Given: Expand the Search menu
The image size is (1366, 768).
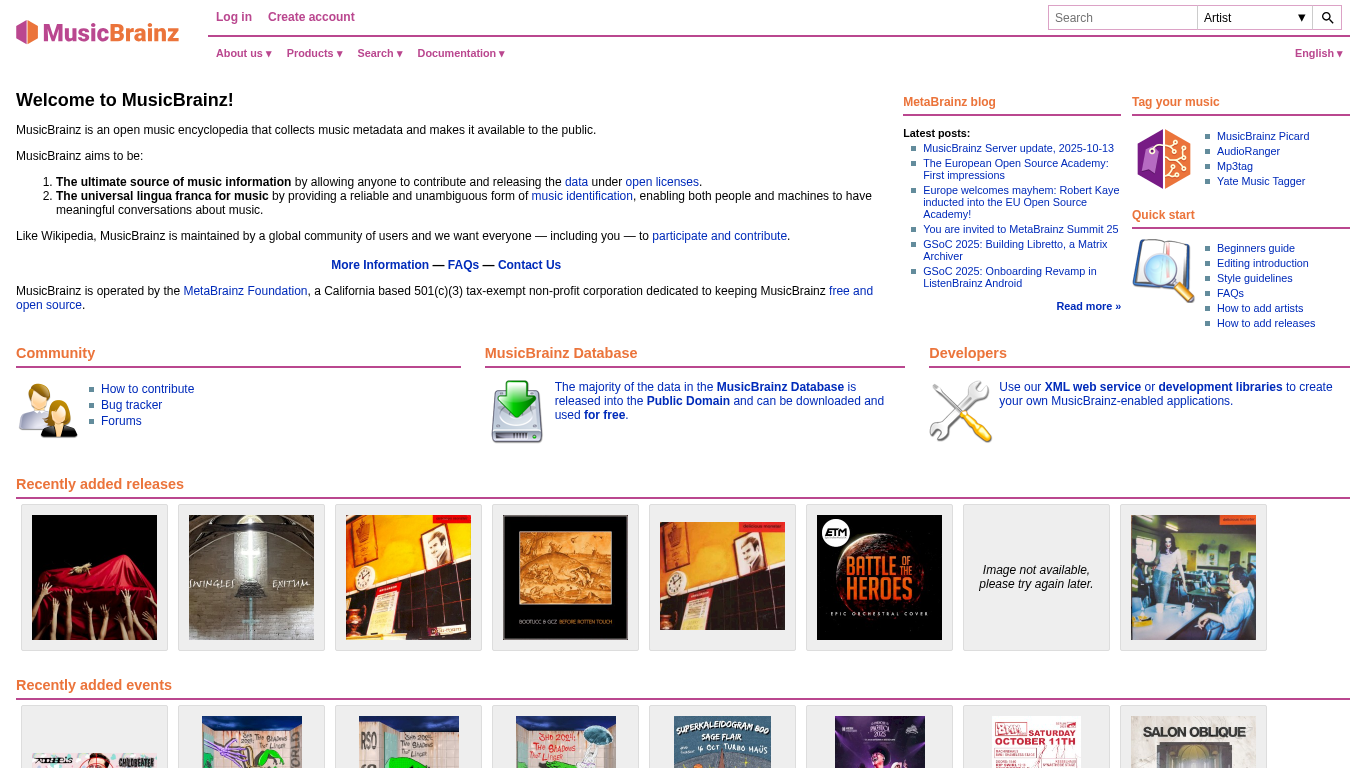Looking at the screenshot, I should [x=380, y=53].
